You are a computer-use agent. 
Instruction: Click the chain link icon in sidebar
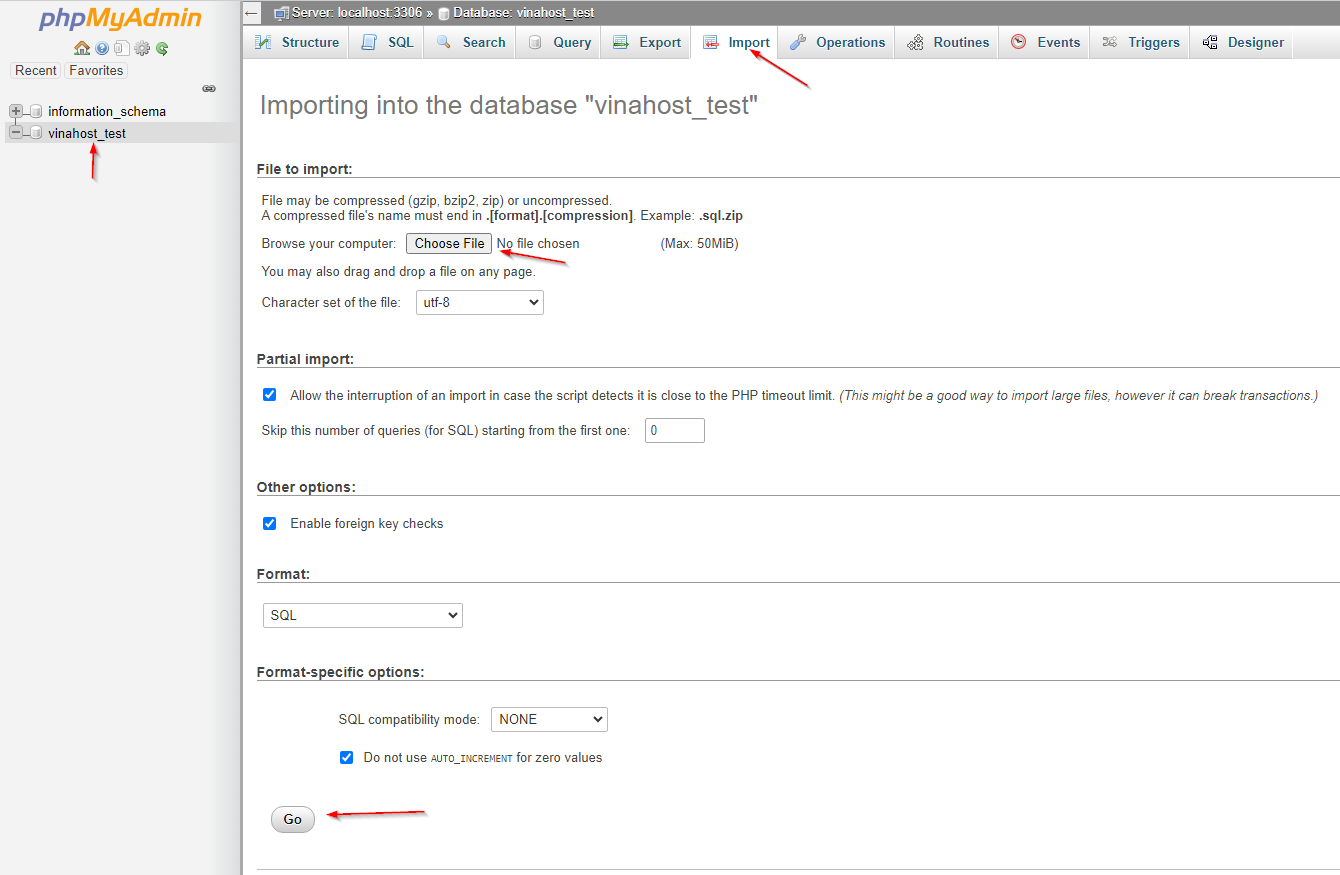click(209, 89)
